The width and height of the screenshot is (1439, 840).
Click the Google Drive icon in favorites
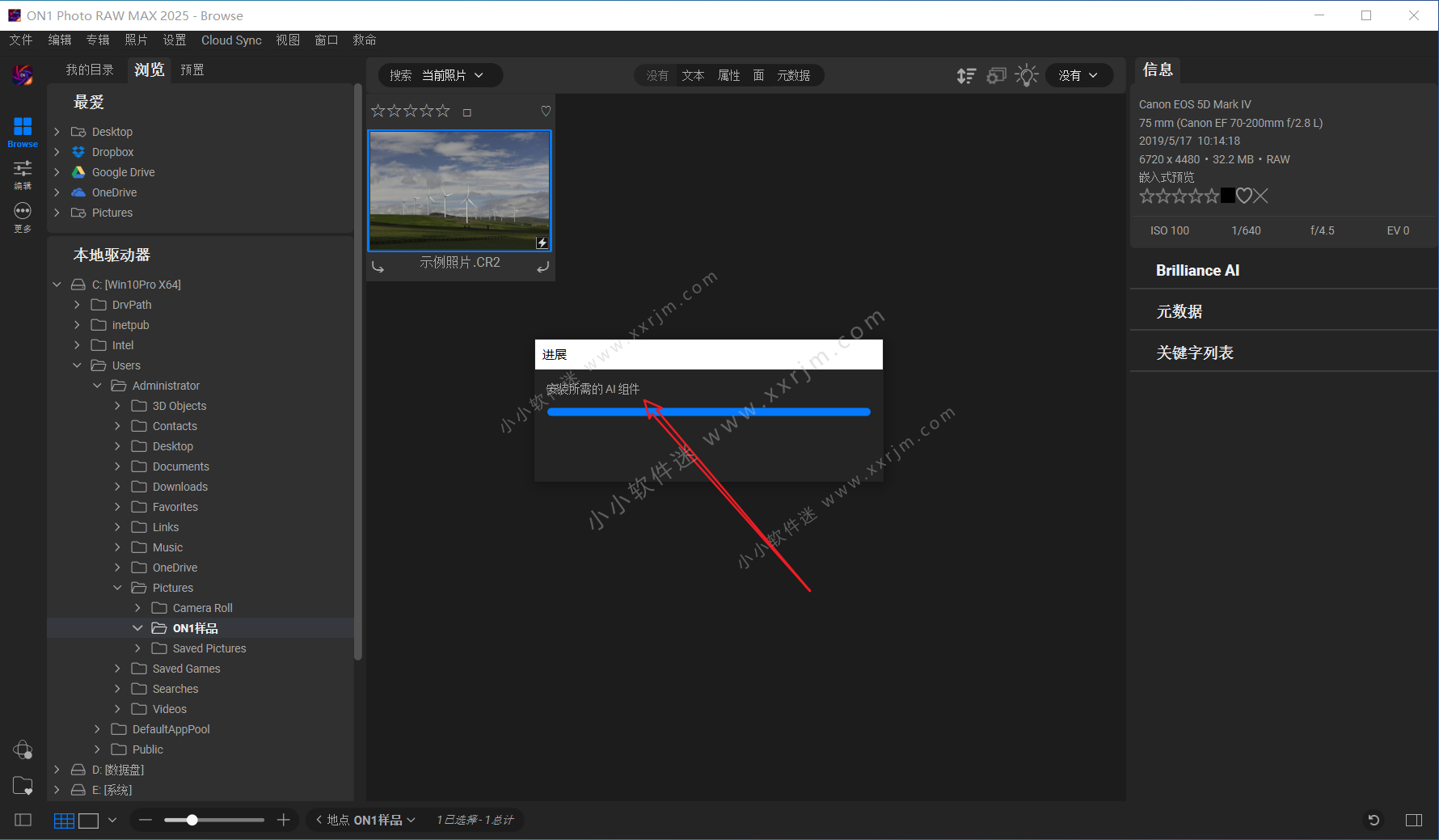pos(78,172)
